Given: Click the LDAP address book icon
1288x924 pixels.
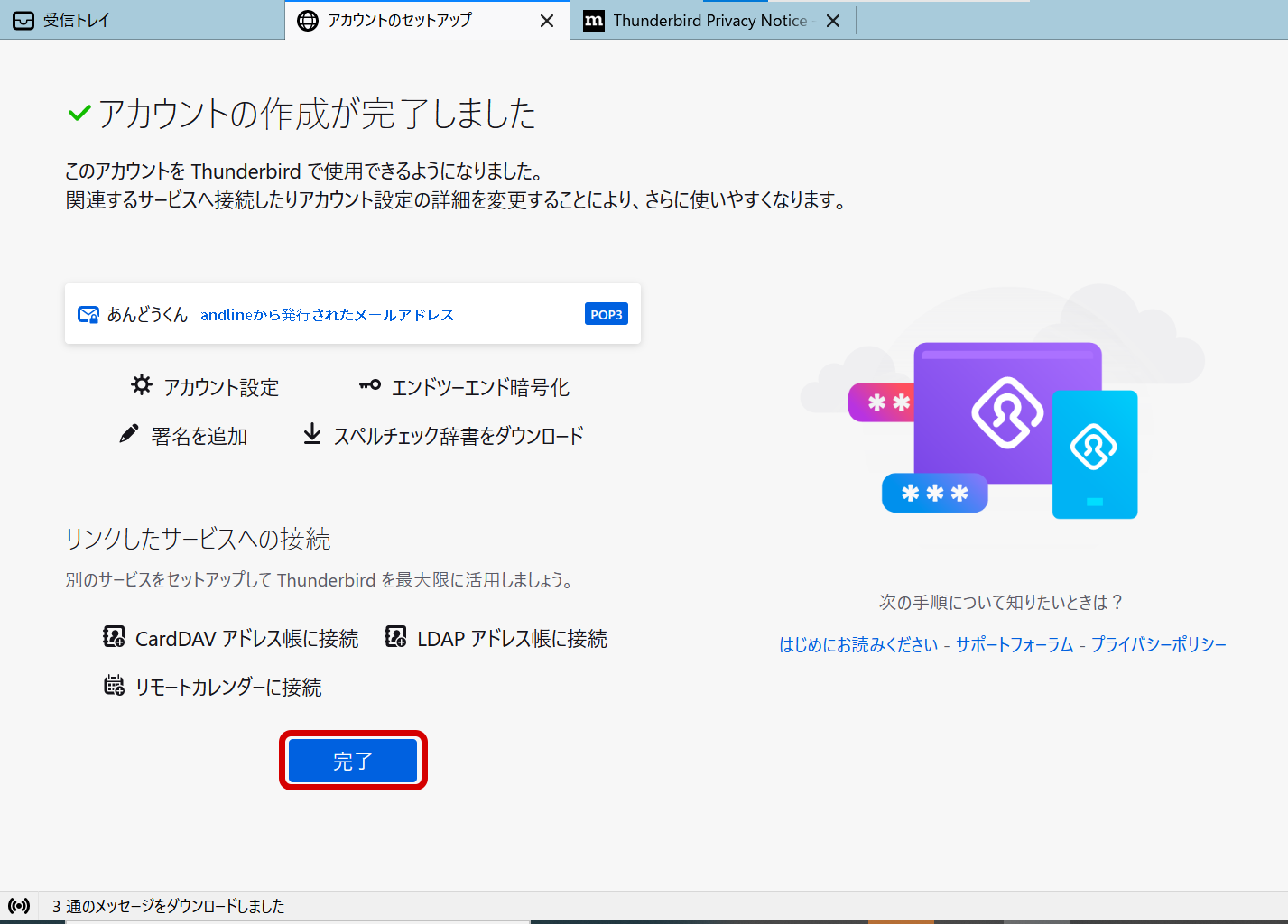Looking at the screenshot, I should pyautogui.click(x=395, y=637).
